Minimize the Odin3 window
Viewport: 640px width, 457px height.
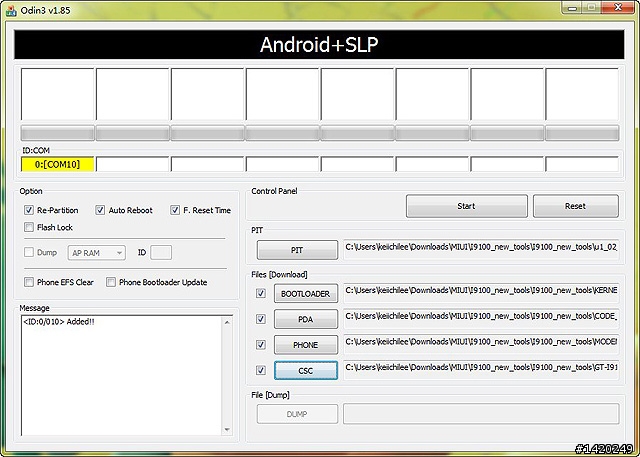click(574, 7)
